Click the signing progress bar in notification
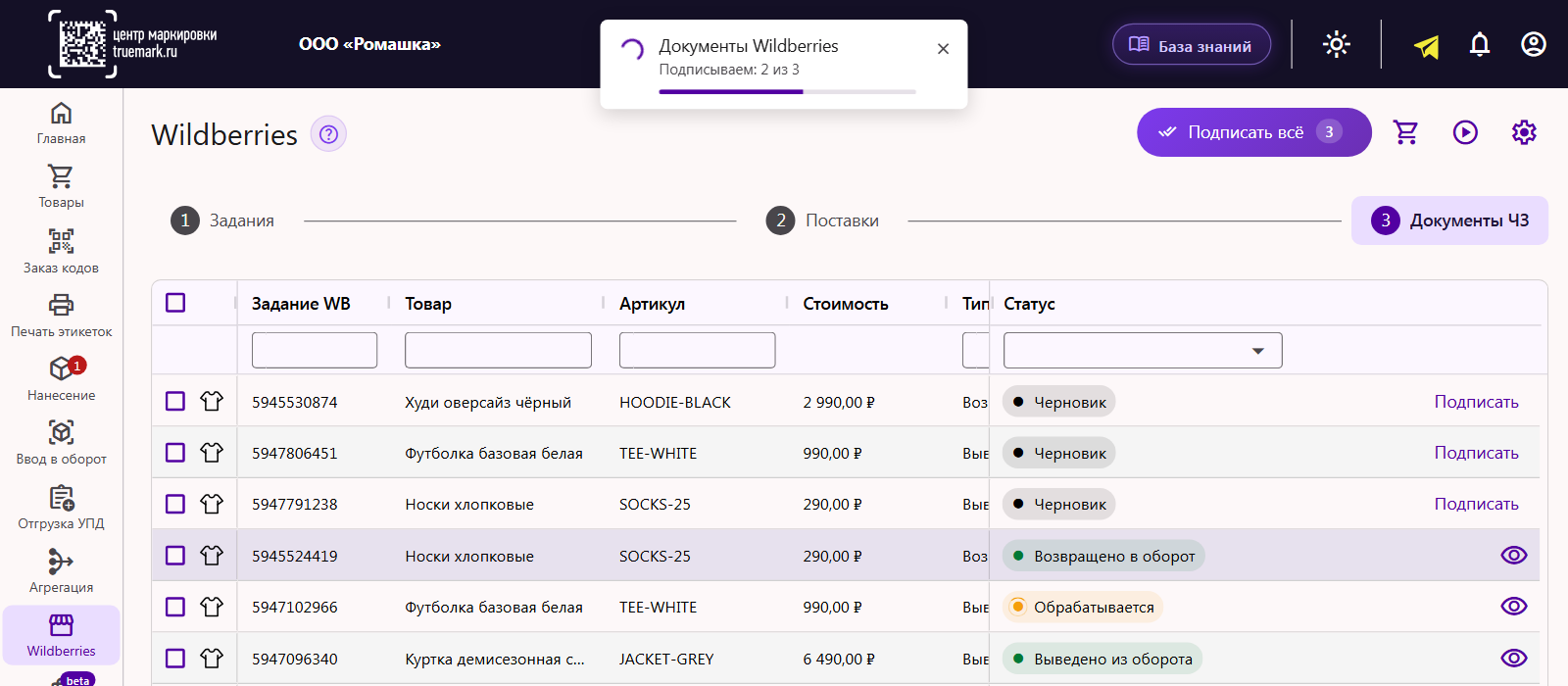This screenshot has width=1568, height=686. coord(788,92)
